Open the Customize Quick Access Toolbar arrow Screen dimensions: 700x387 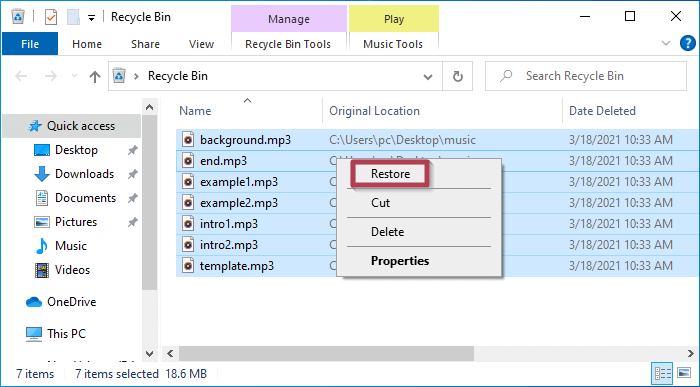(x=91, y=18)
